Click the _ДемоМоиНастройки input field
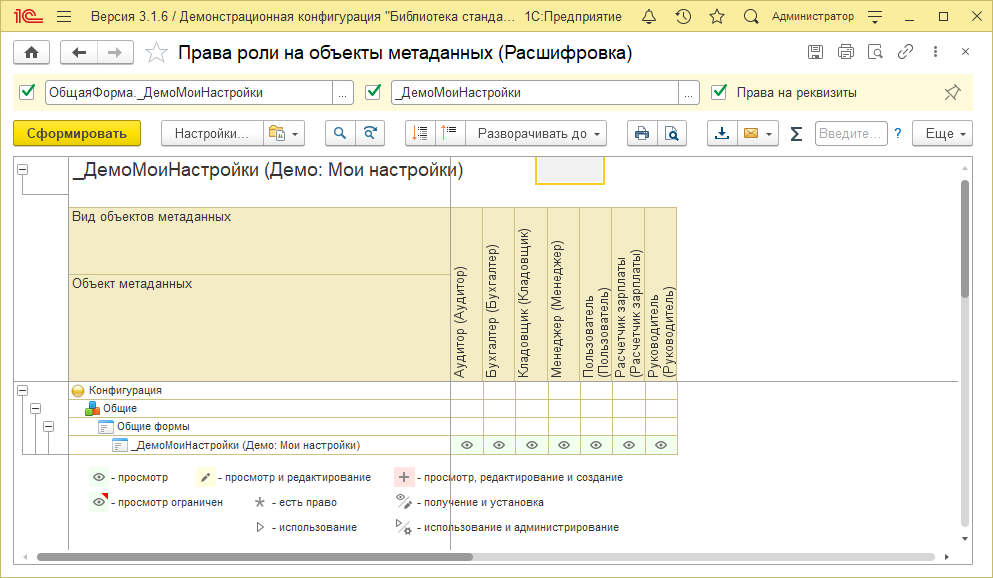Viewport: 993px width, 578px height. (534, 92)
